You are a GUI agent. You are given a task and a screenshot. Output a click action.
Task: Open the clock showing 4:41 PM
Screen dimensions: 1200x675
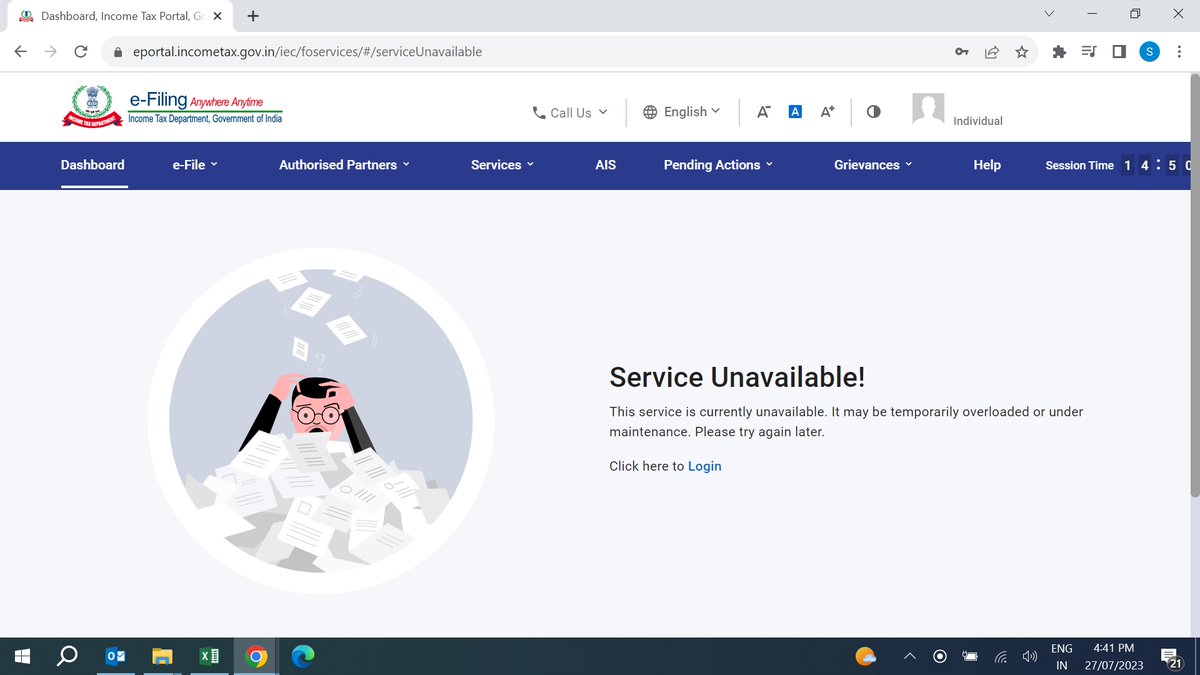pos(1113,657)
